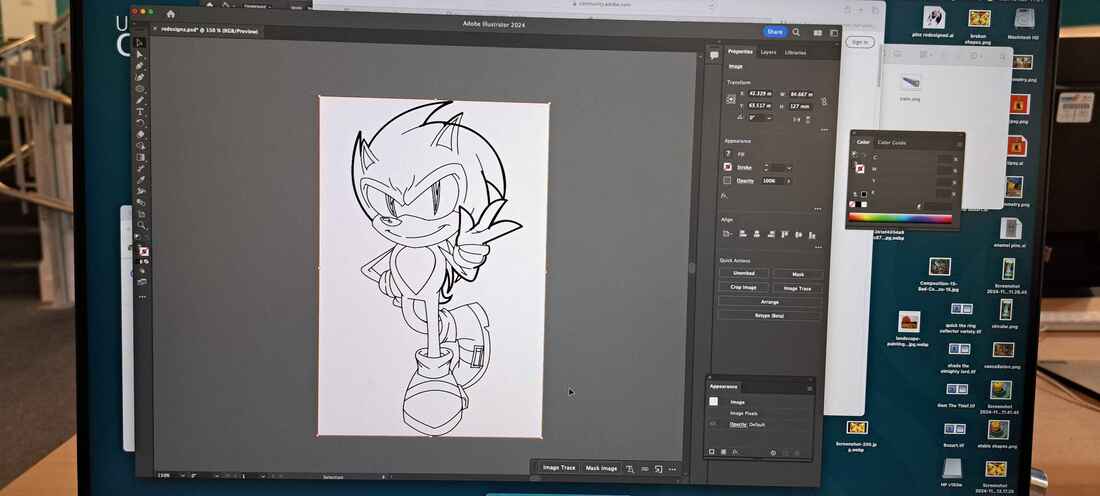Viewport: 1100px width, 496px height.
Task: Toggle fill and stroke box in toolbar
Action: 143,251
